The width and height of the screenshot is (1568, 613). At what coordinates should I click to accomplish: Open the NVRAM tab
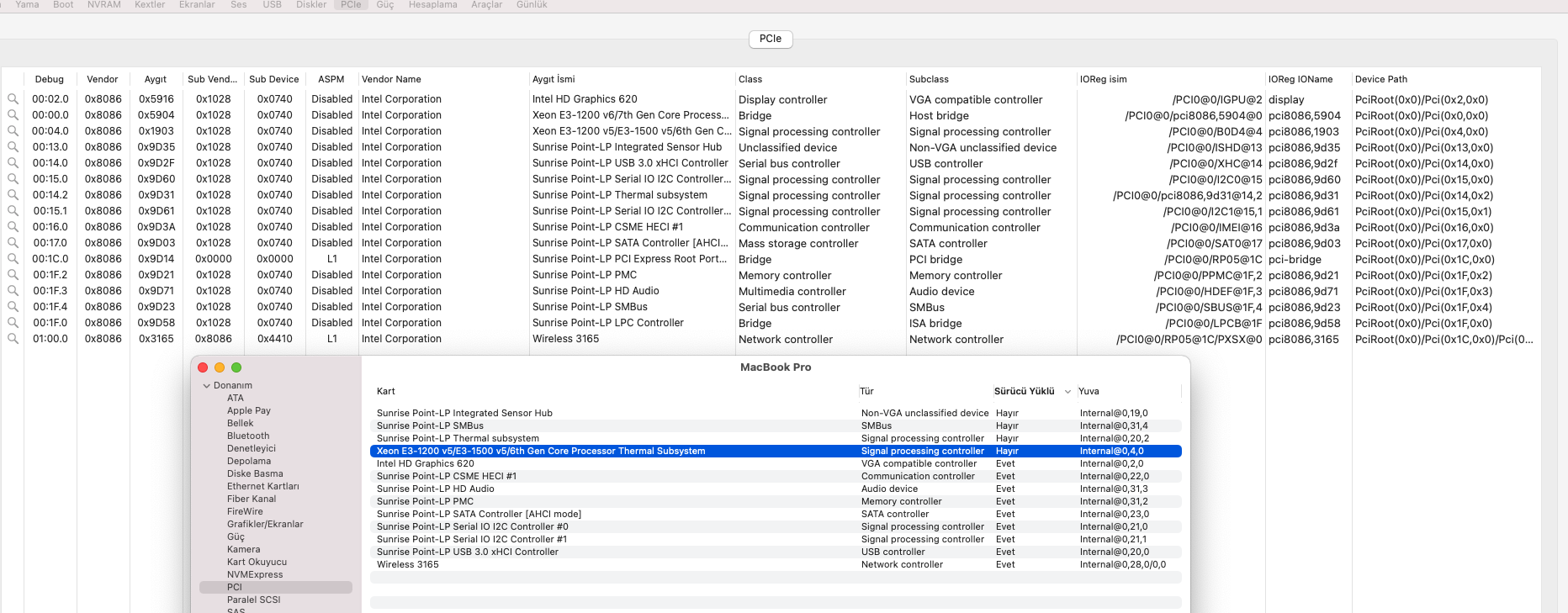coord(103,5)
